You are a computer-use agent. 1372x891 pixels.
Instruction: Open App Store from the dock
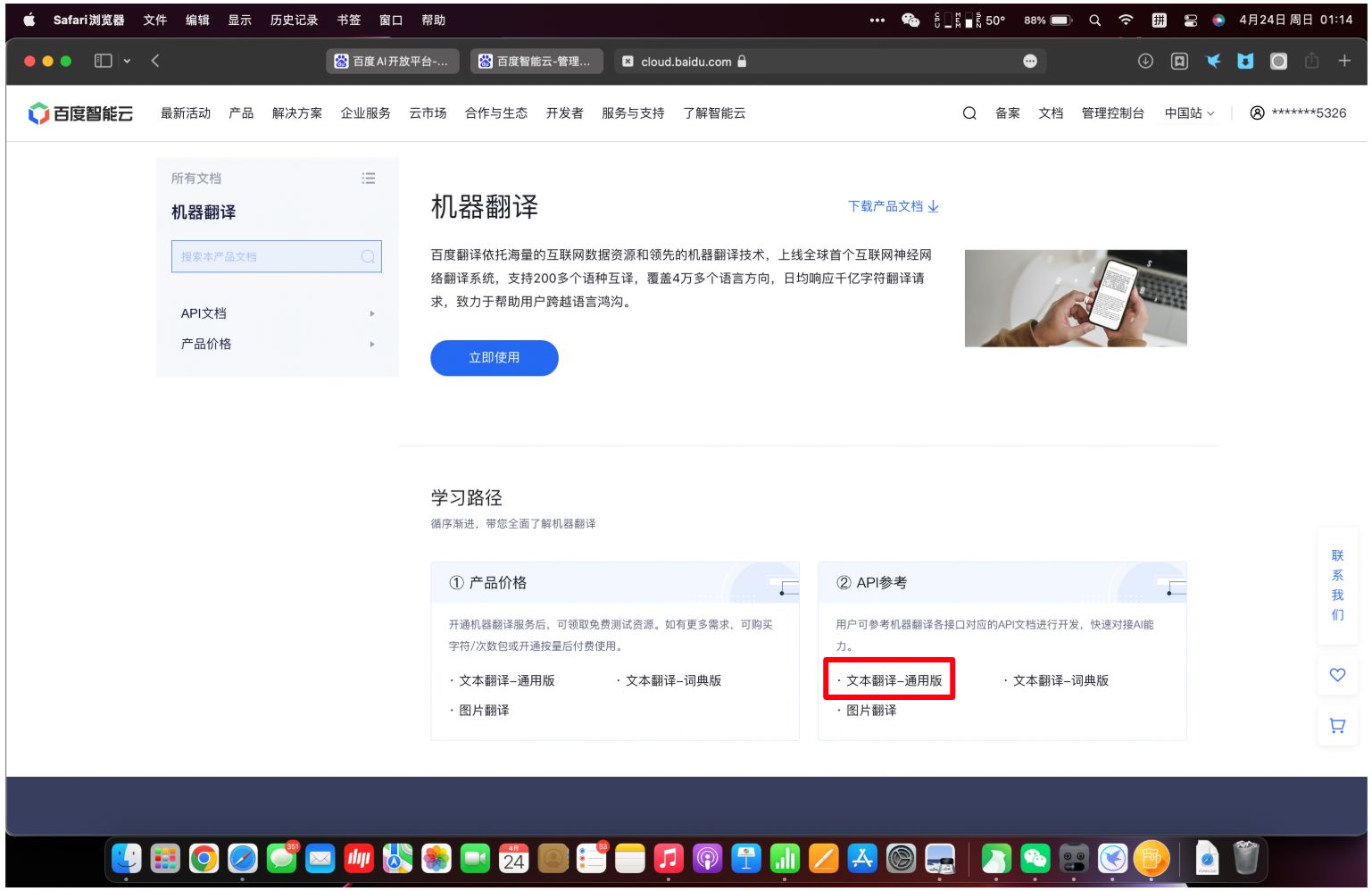click(x=861, y=859)
